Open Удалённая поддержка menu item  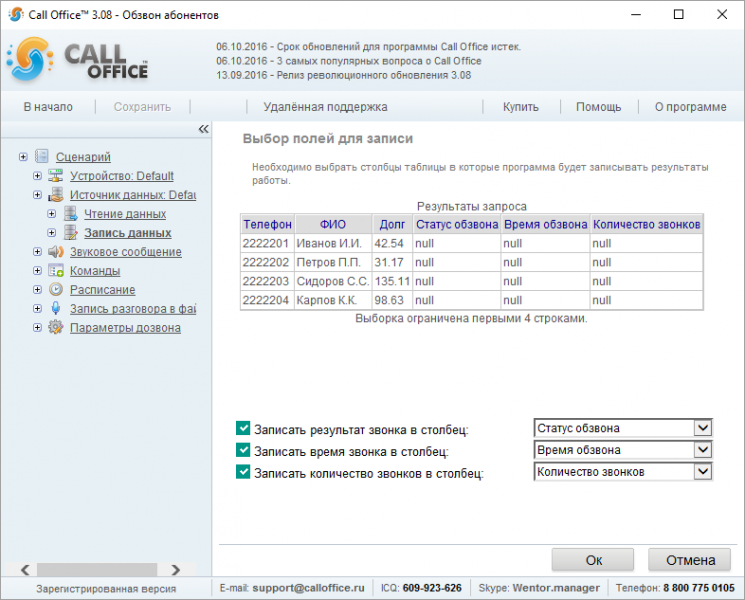coord(325,107)
